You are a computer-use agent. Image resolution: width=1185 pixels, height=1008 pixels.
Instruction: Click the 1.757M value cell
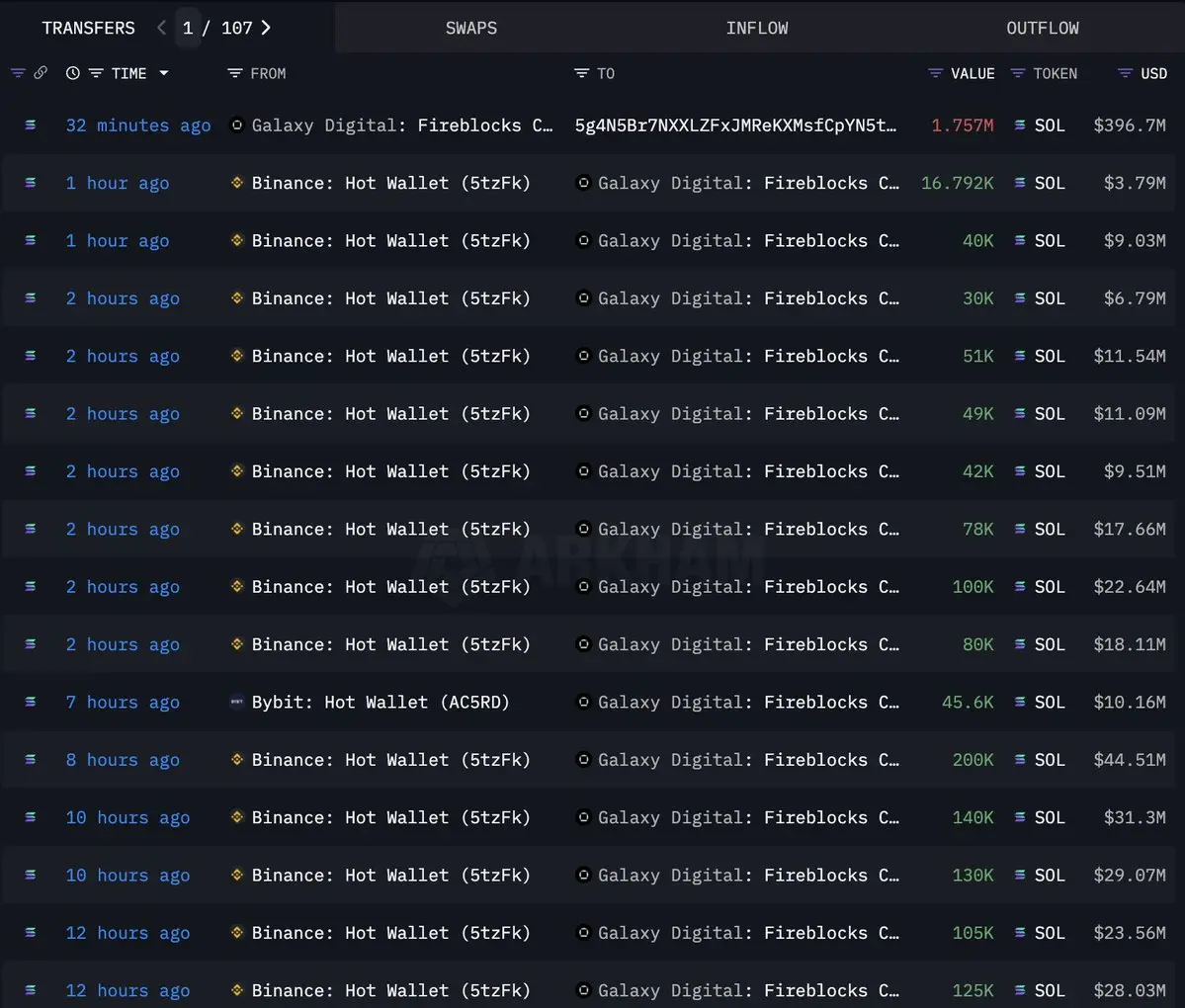pyautogui.click(x=962, y=126)
